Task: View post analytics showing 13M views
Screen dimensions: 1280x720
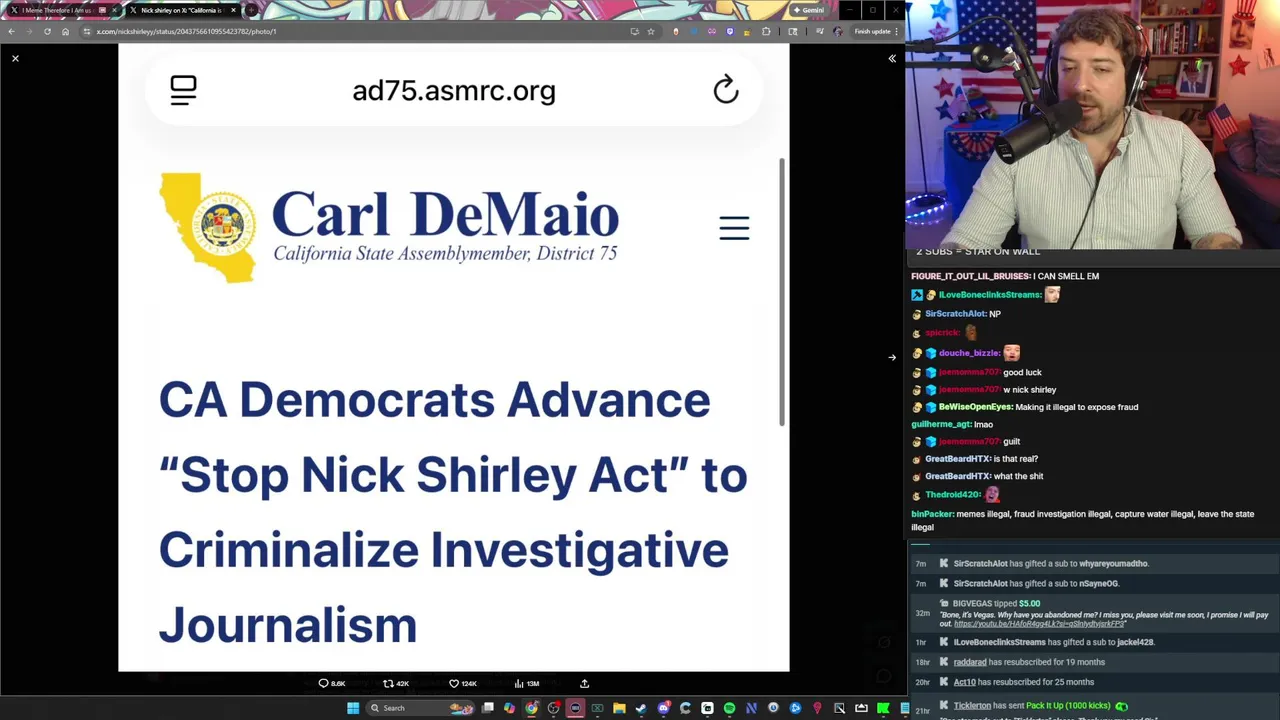Action: pyautogui.click(x=526, y=684)
